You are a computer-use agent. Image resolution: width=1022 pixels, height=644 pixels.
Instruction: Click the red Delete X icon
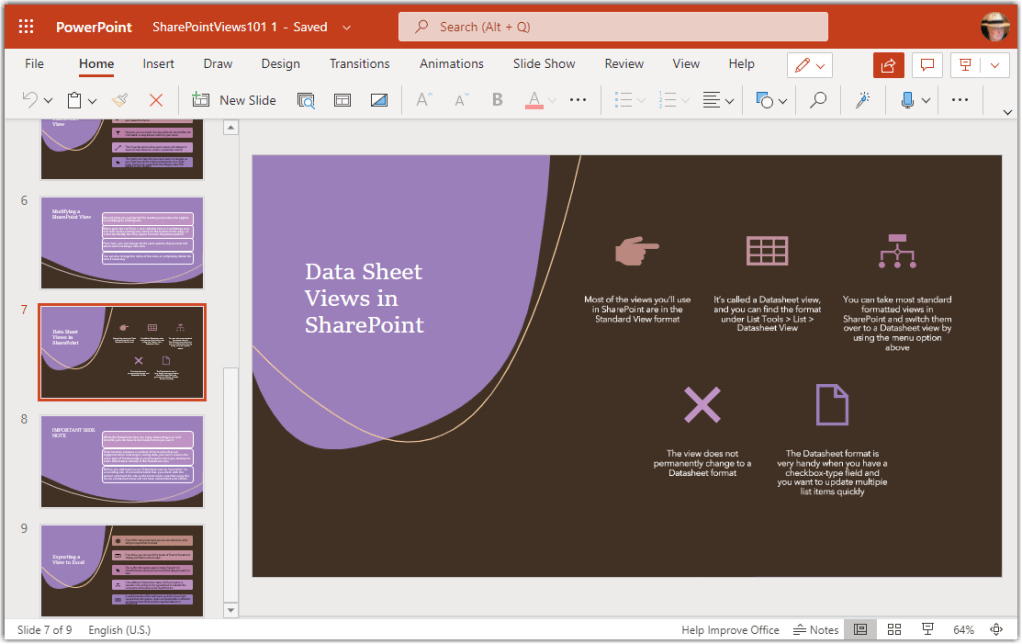(x=155, y=100)
